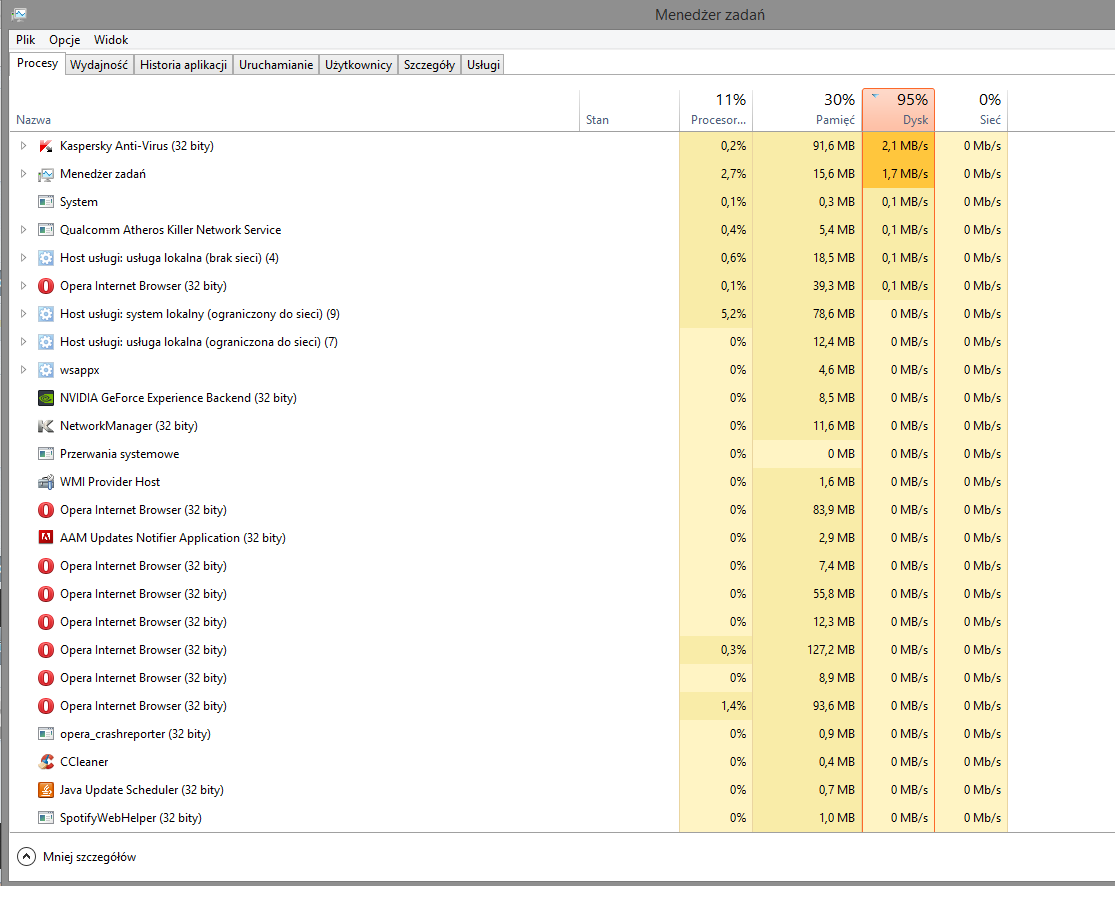Click the opera_crashreporter process icon

point(46,734)
